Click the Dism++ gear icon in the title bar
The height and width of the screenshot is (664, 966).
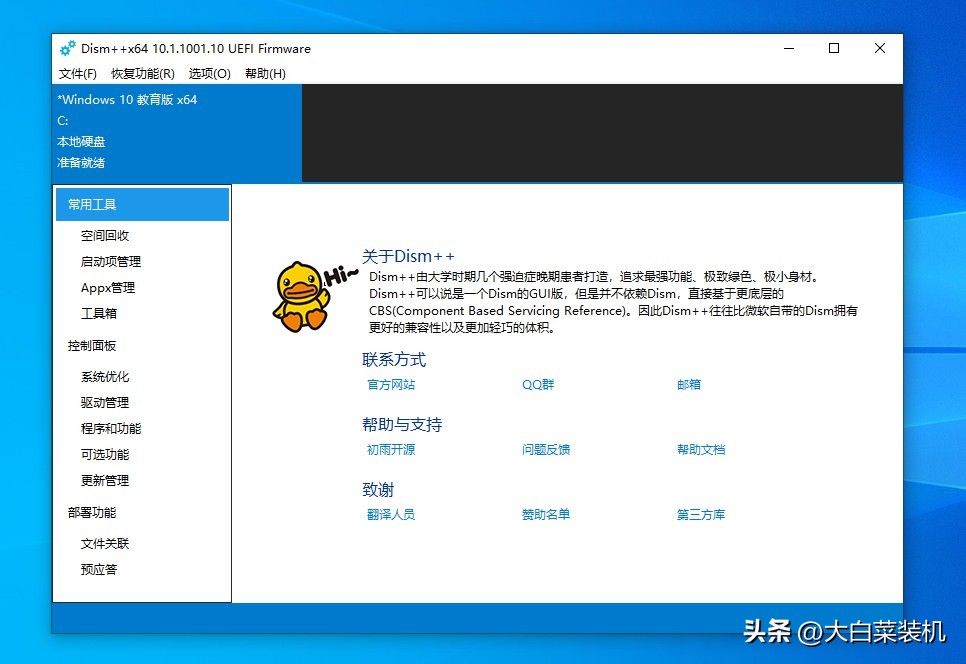tap(67, 48)
